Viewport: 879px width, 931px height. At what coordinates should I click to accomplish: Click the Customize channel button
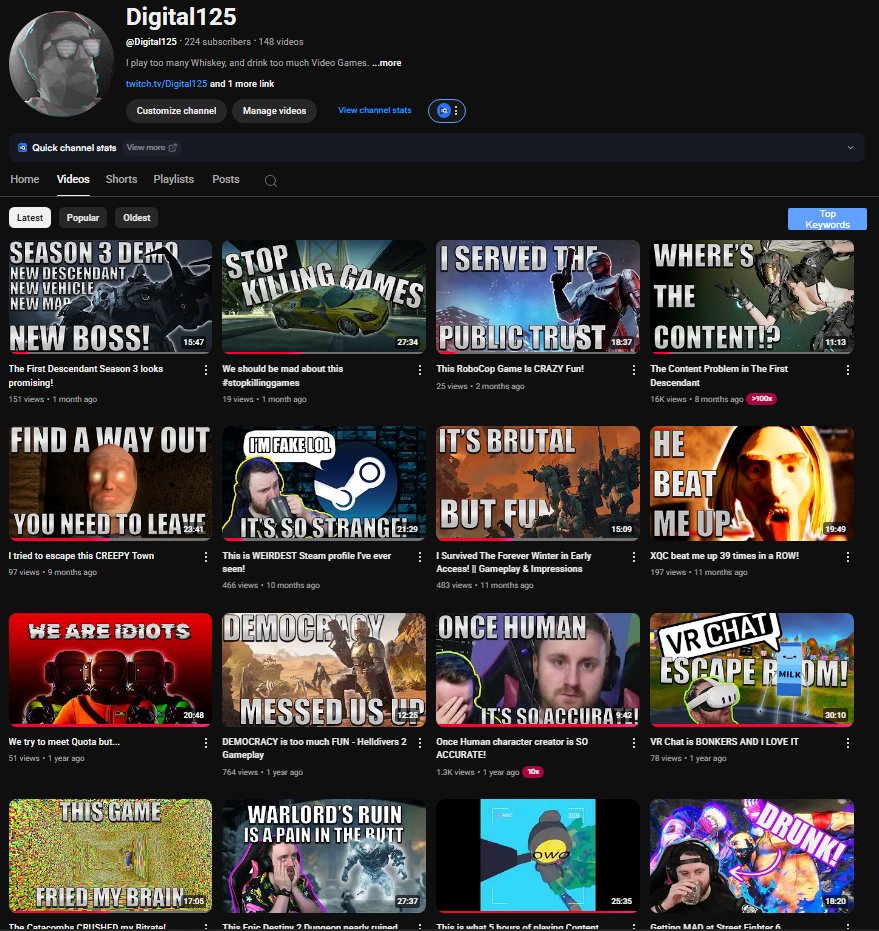tap(176, 111)
